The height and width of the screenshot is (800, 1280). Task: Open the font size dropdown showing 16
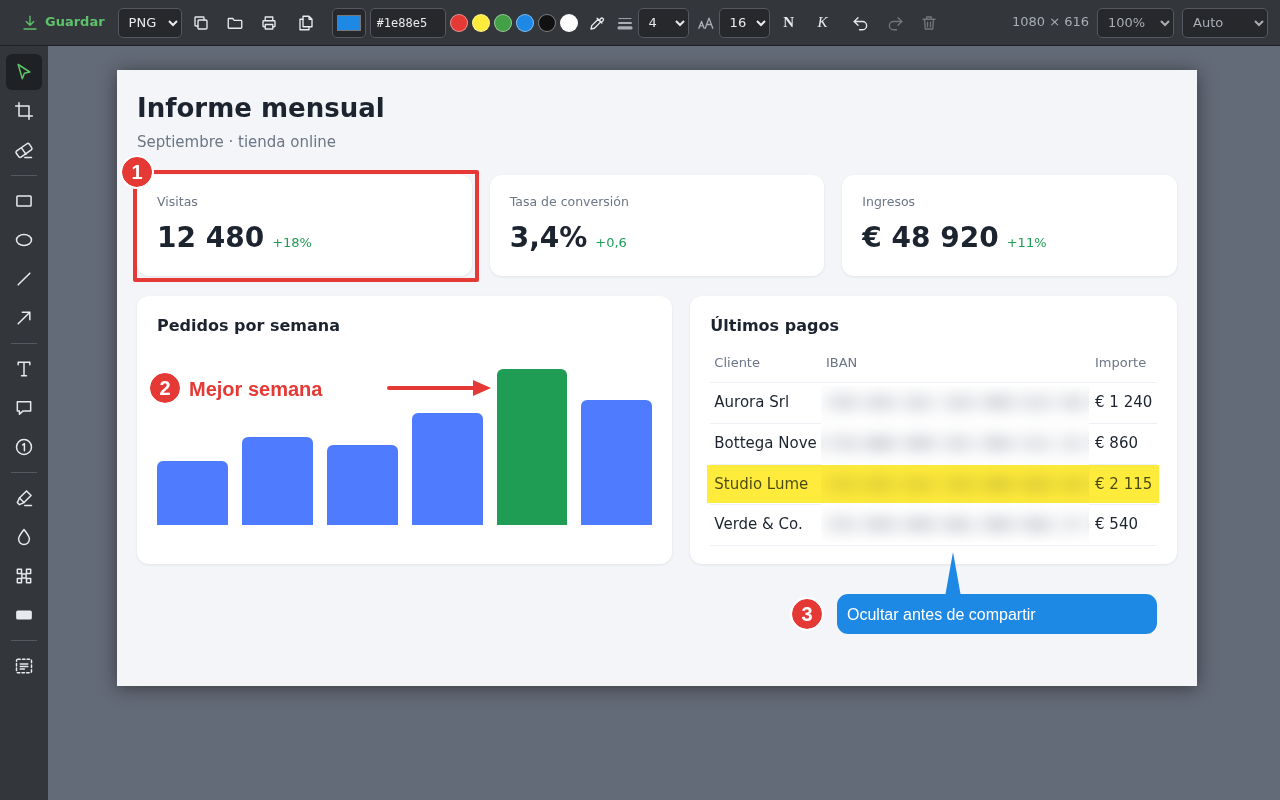(744, 23)
